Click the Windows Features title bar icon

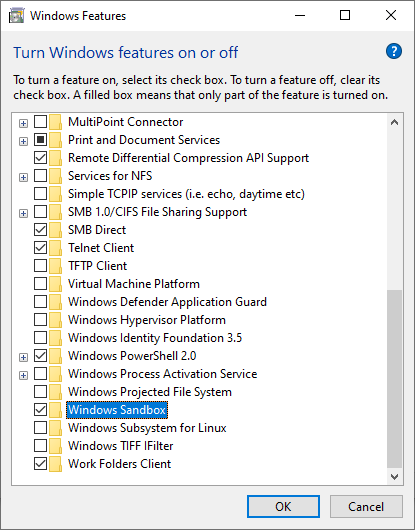pos(16,16)
